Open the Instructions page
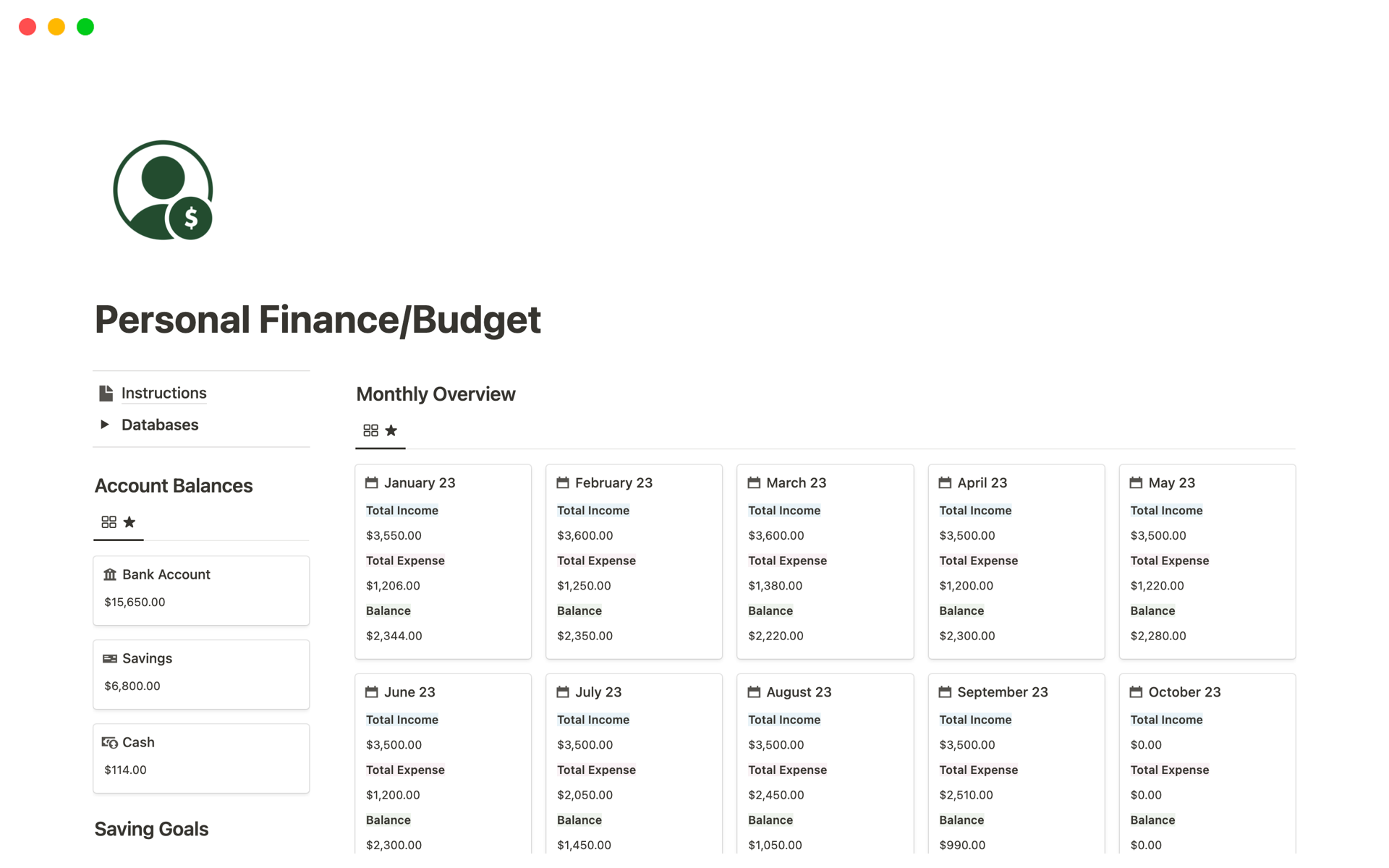 point(164,392)
